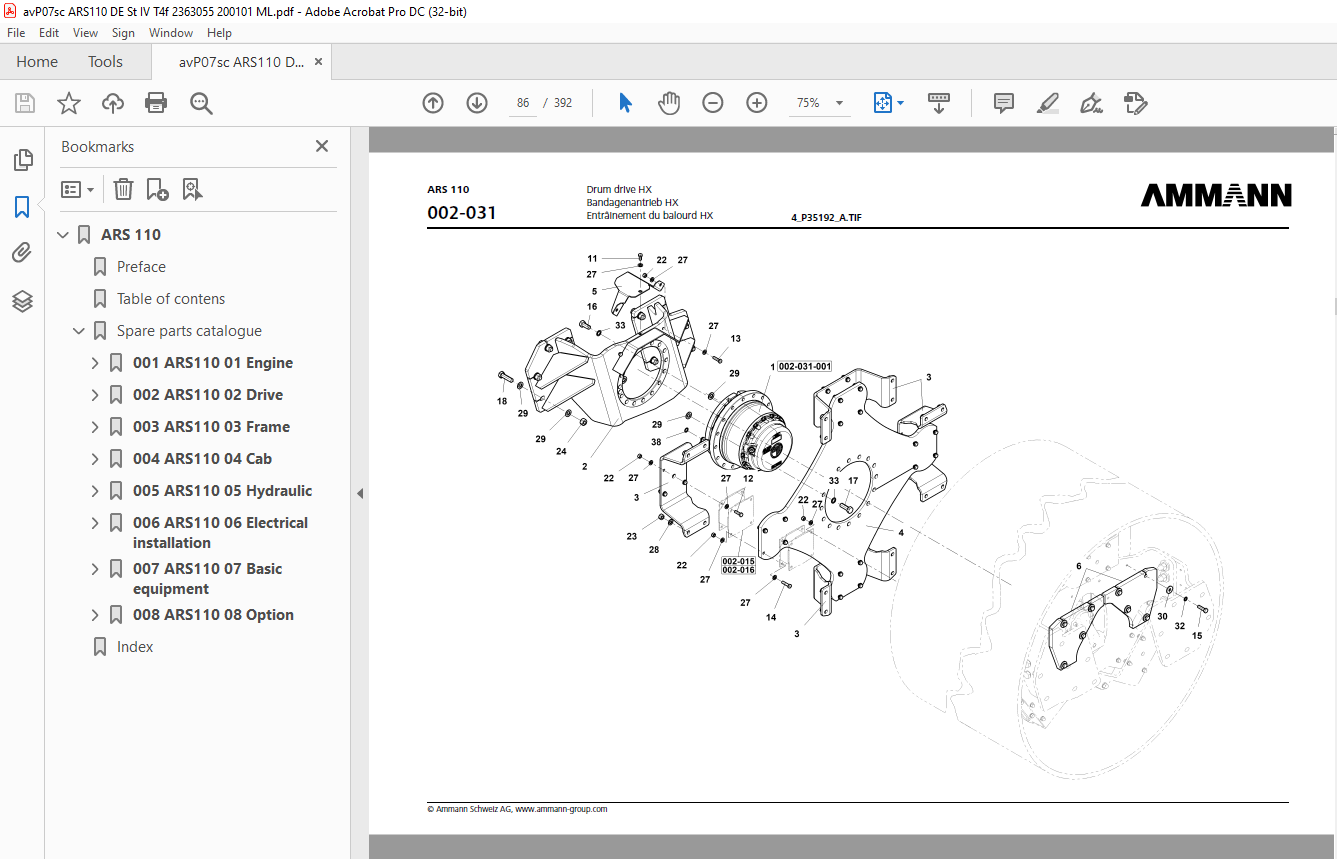Screen dimensions: 1337x859
Task: Click the Print icon
Action: click(x=156, y=103)
